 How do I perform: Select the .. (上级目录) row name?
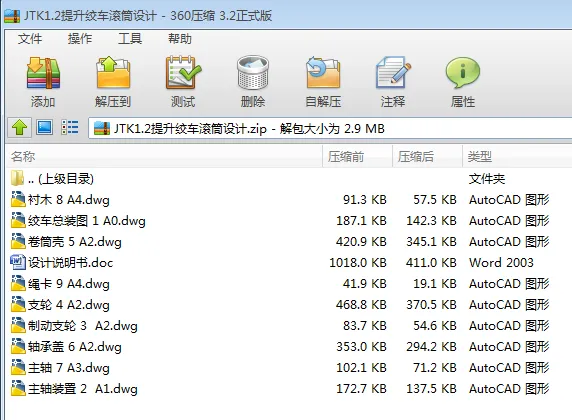pyautogui.click(x=61, y=179)
